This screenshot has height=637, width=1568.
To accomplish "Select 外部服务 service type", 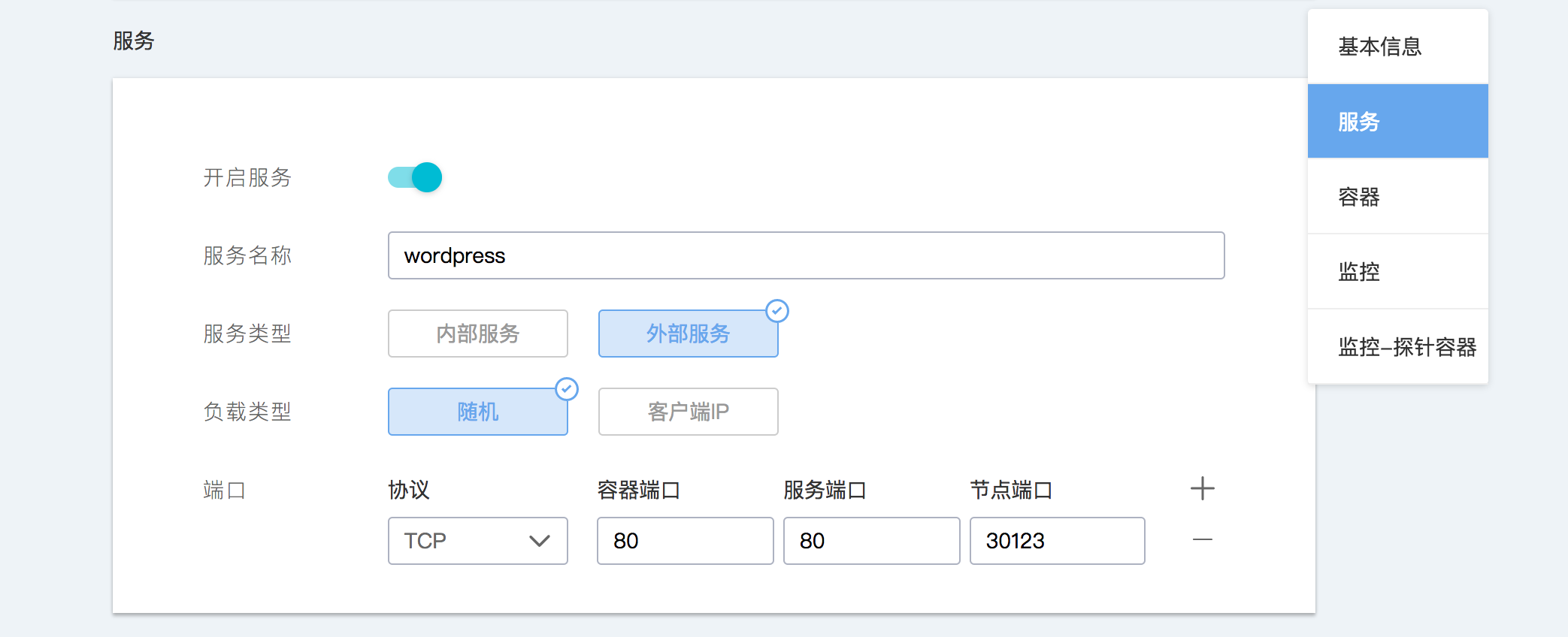I will pyautogui.click(x=689, y=334).
